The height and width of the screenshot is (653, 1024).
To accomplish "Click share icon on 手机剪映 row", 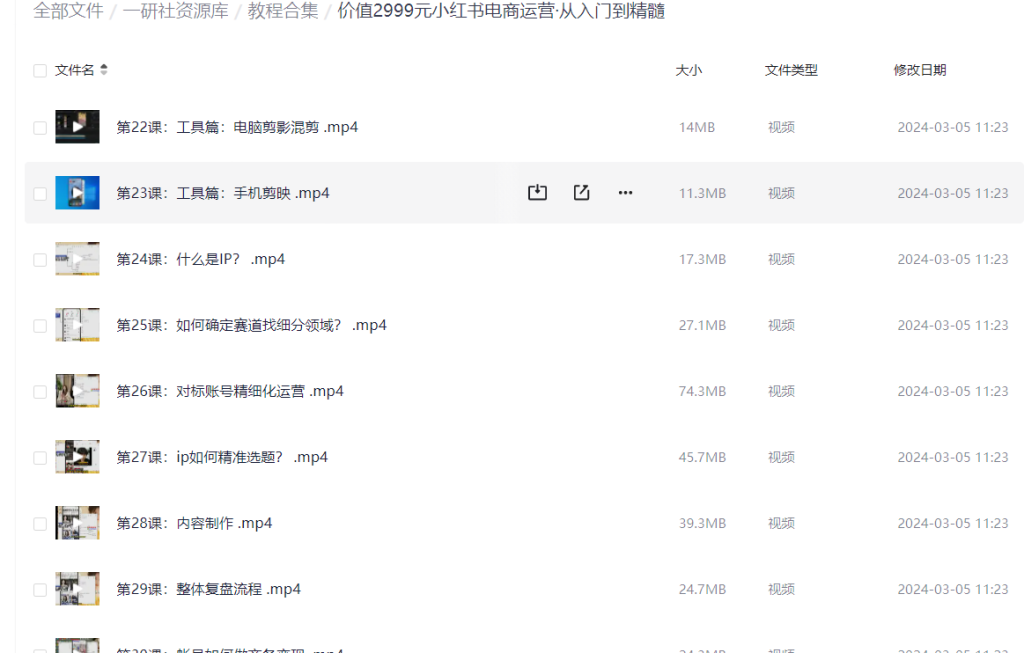I will coord(581,193).
